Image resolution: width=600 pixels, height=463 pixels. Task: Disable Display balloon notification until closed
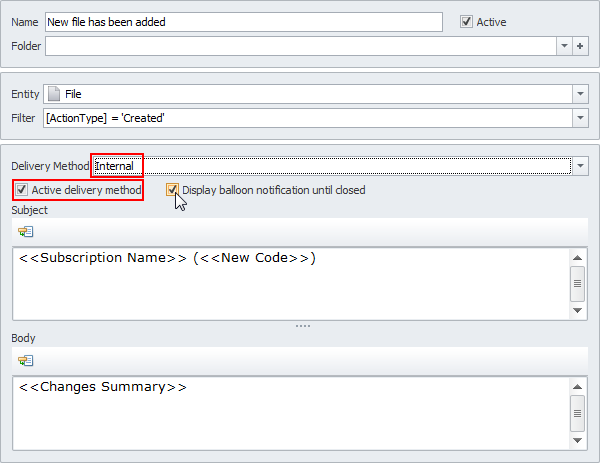[172, 190]
